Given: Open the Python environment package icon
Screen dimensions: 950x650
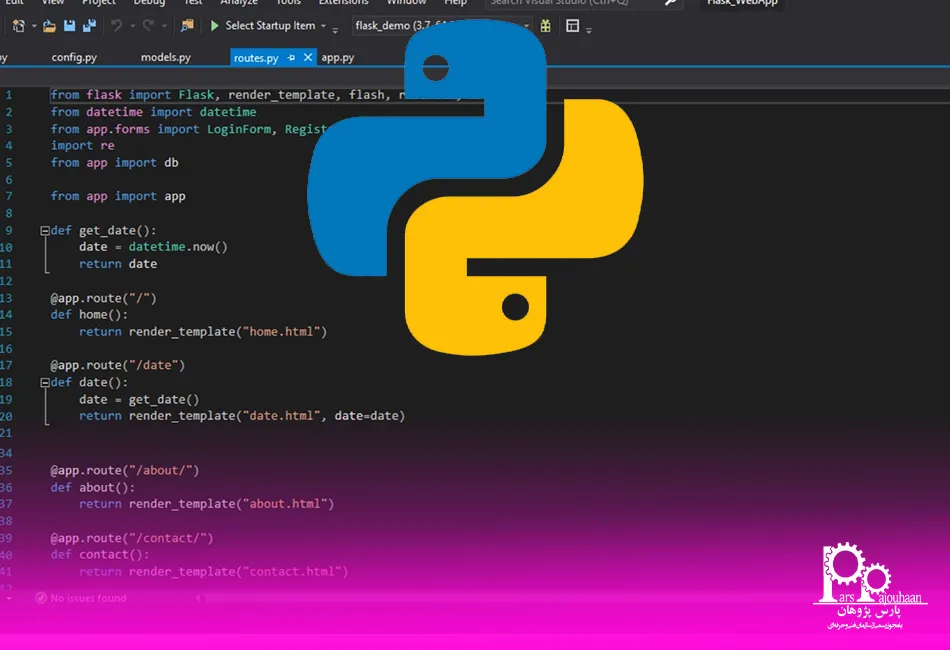Looking at the screenshot, I should [x=545, y=26].
